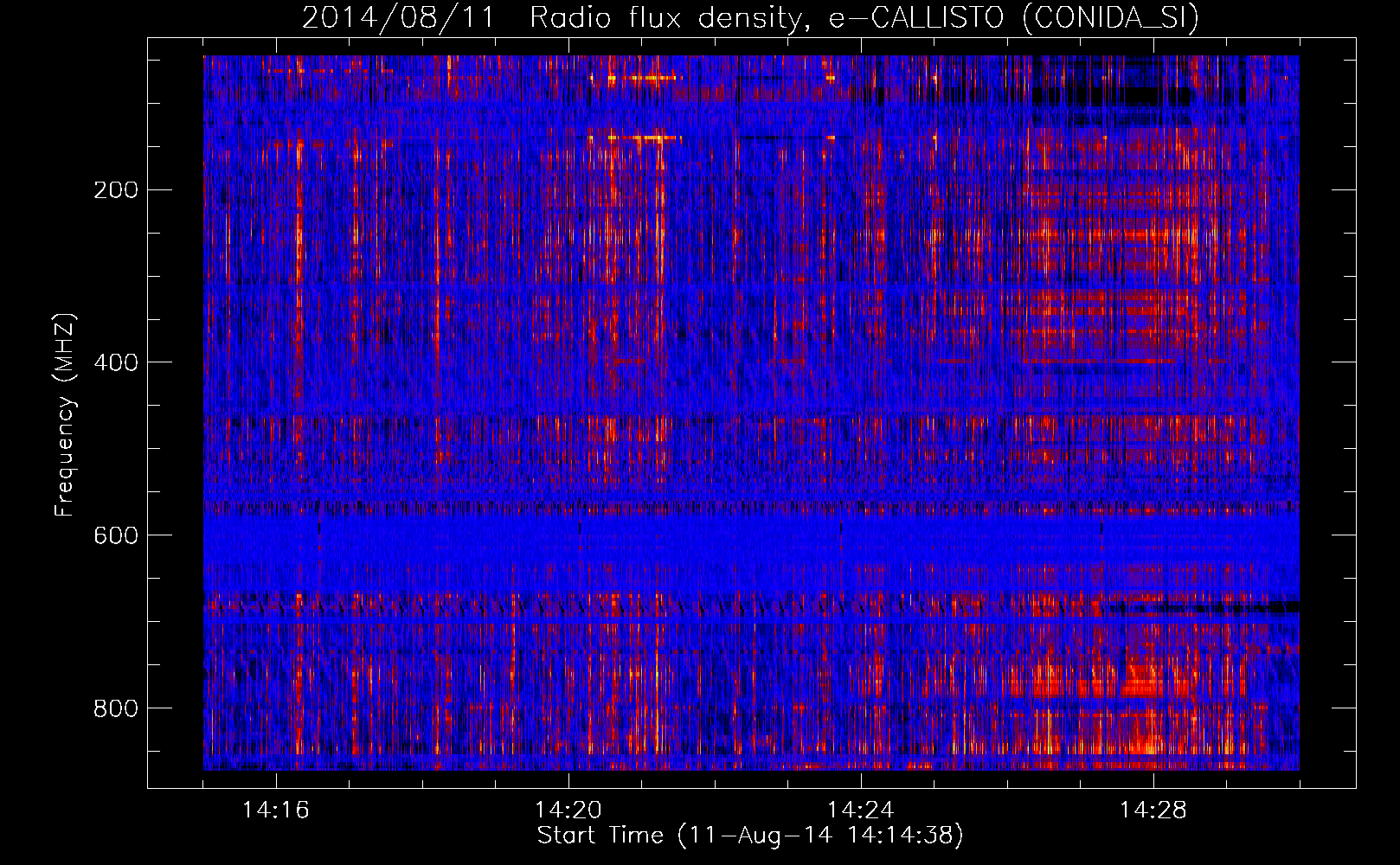Click the 'Frequency (MHZ)' axis label

coord(65,414)
